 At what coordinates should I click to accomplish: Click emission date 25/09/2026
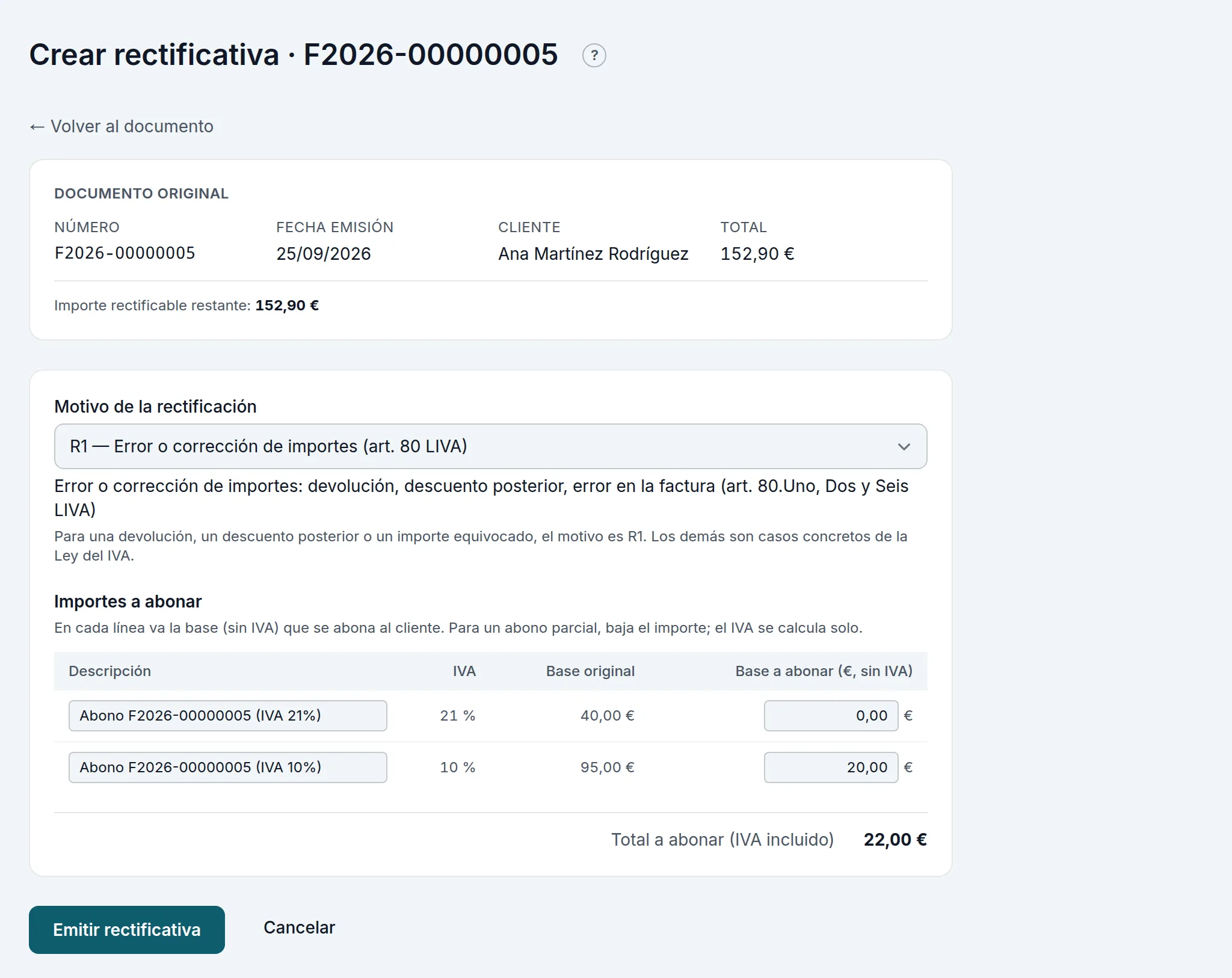coord(324,254)
